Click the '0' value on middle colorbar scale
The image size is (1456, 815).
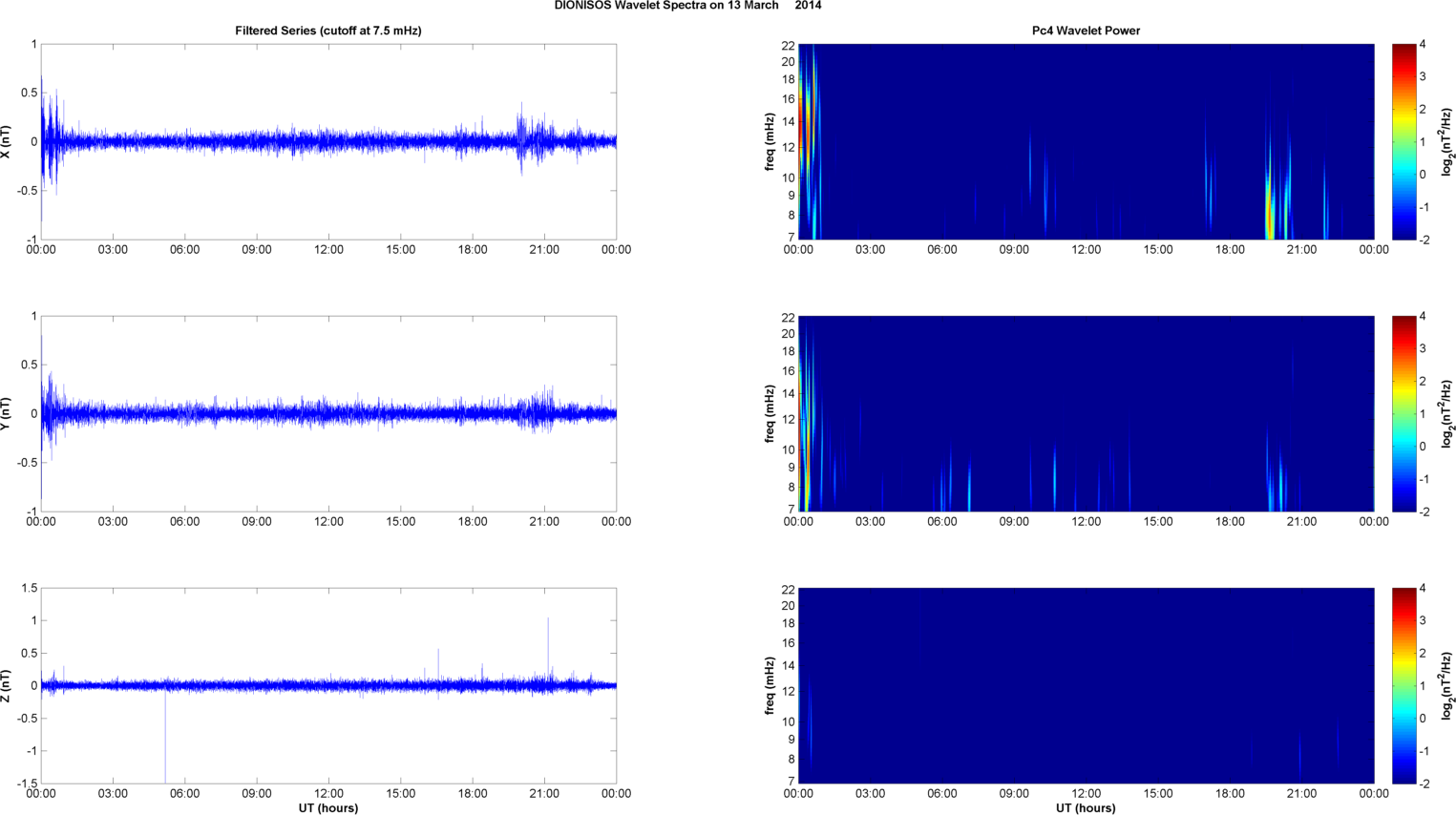point(1423,447)
